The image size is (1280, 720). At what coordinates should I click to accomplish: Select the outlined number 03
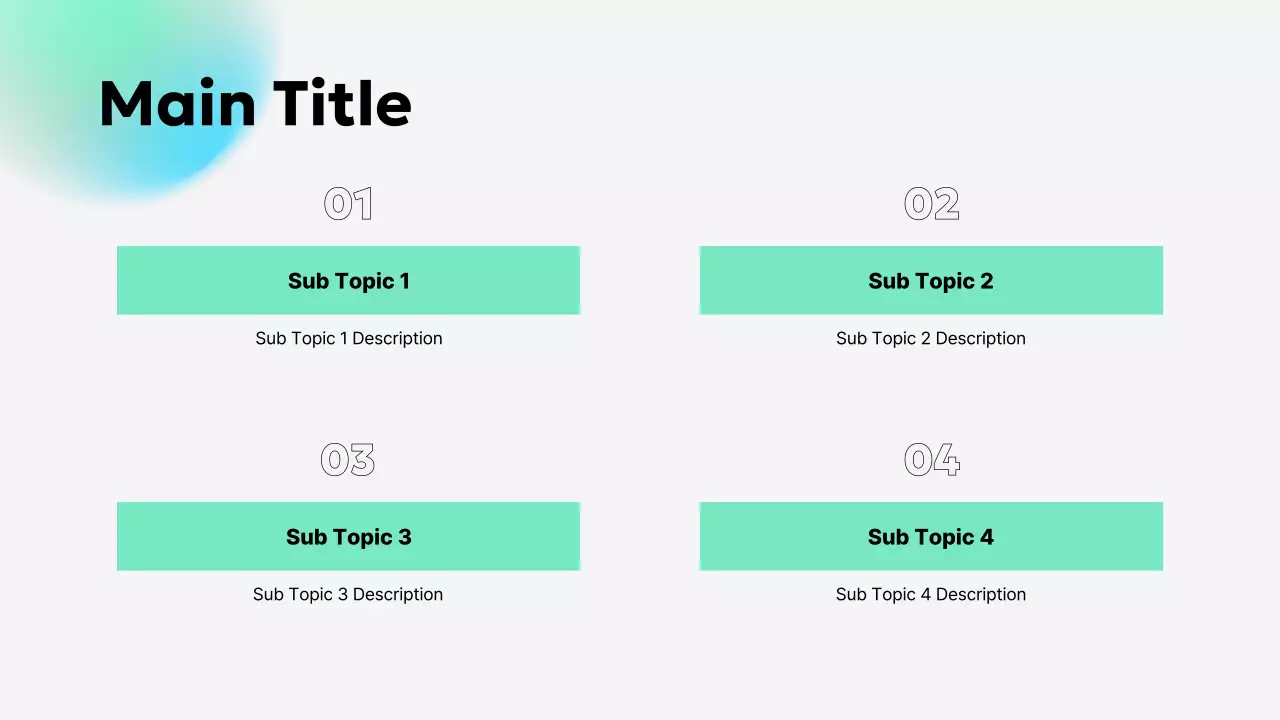[x=347, y=460]
